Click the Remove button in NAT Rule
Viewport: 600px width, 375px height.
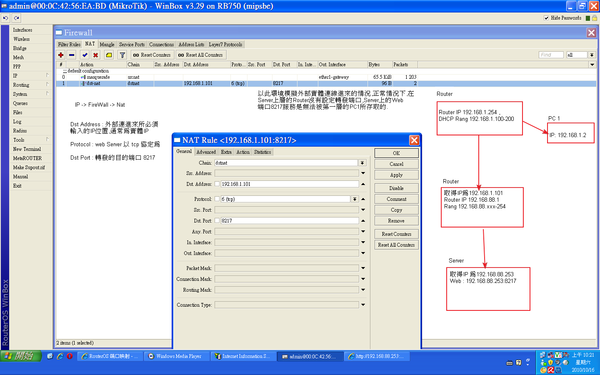click(396, 221)
